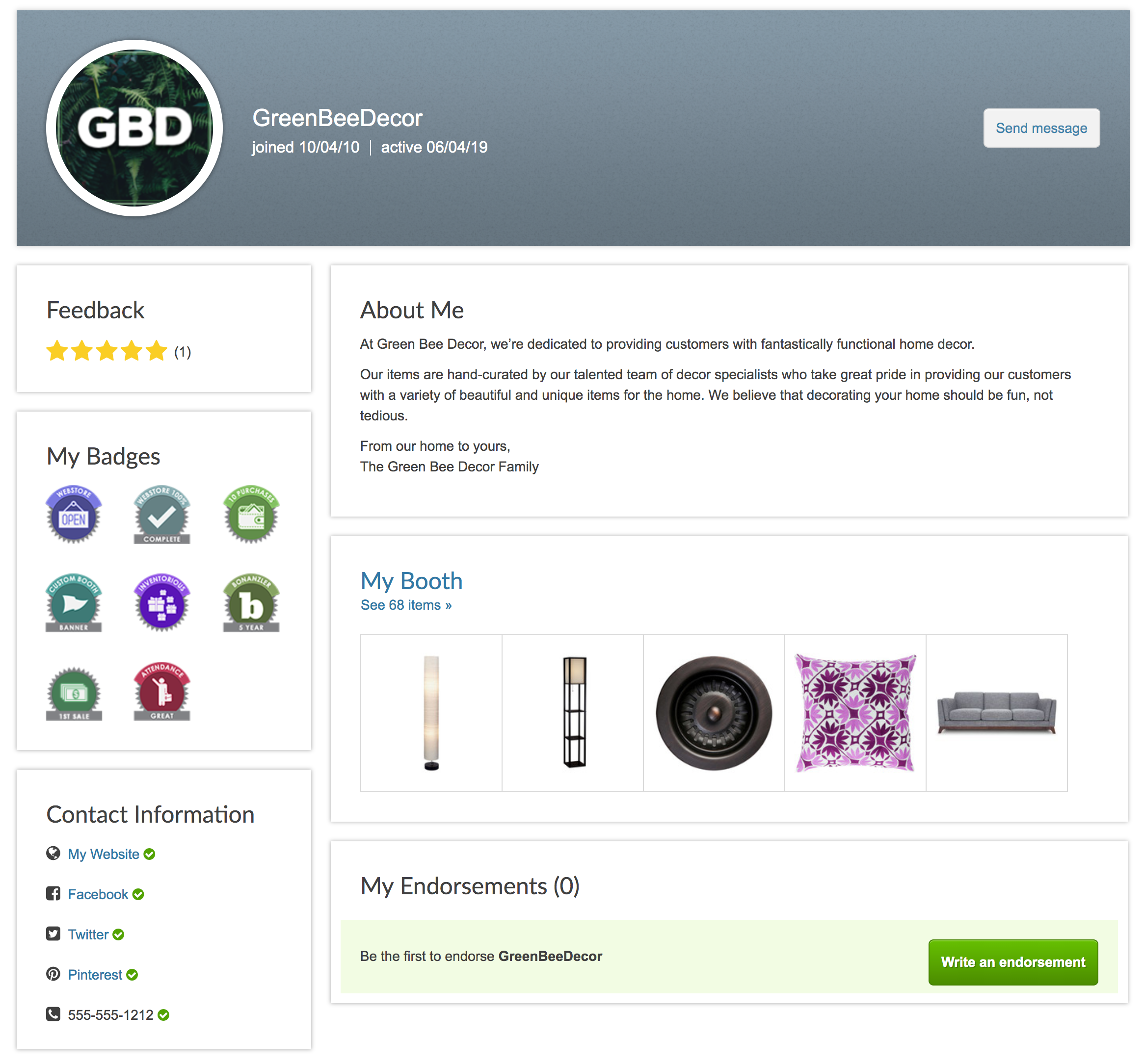Click the Bonanzler 5 Year badge

[251, 603]
